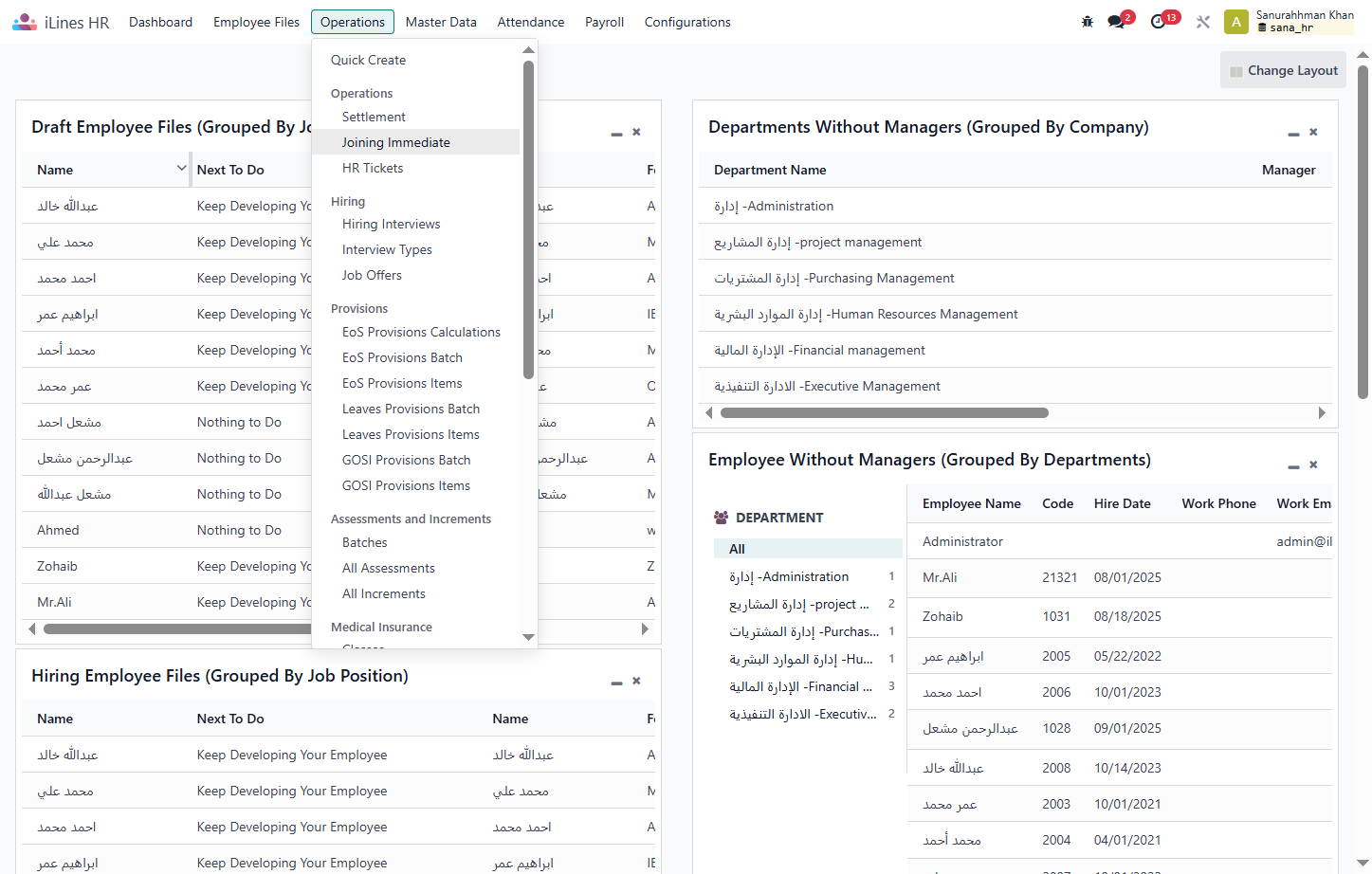Click right arrow of Departments horizontal scrollbar
The image size is (1372, 874).
[1322, 413]
